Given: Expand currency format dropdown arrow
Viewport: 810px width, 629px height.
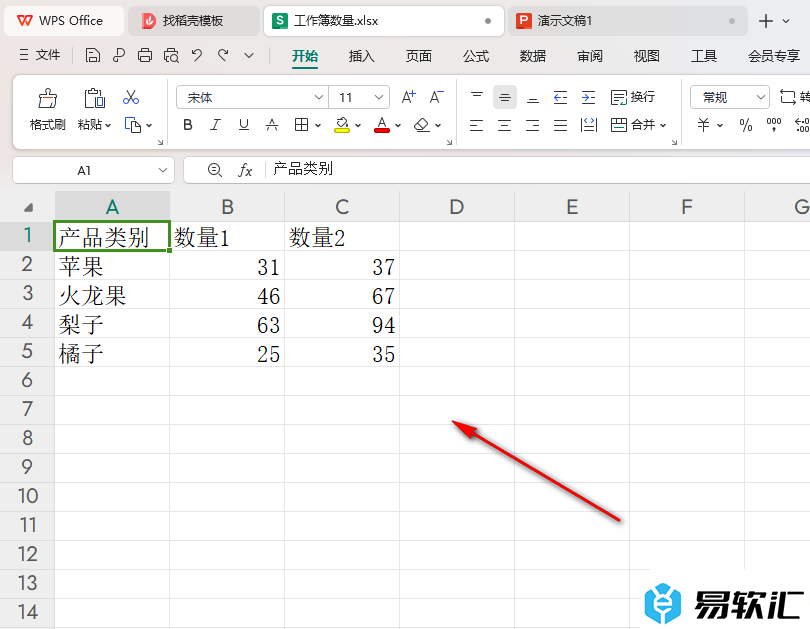Looking at the screenshot, I should [720, 125].
